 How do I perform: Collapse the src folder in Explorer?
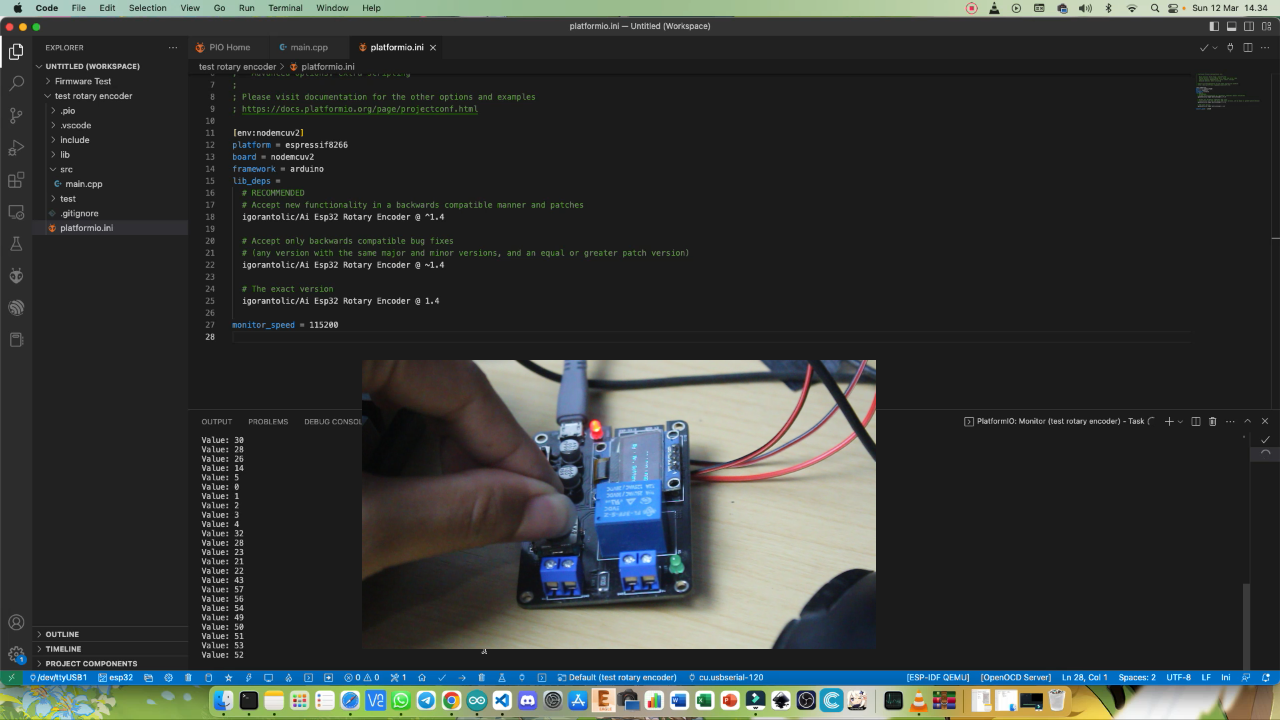coord(66,169)
